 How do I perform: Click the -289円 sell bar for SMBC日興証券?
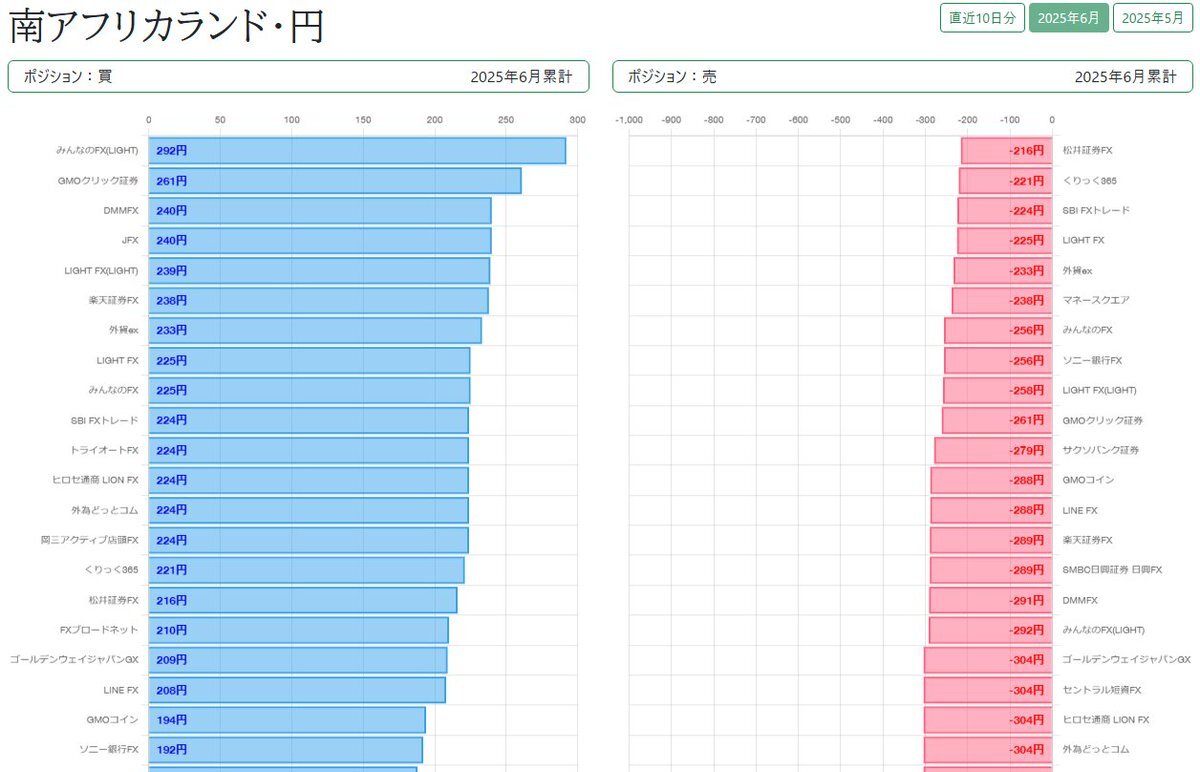pyautogui.click(x=991, y=570)
